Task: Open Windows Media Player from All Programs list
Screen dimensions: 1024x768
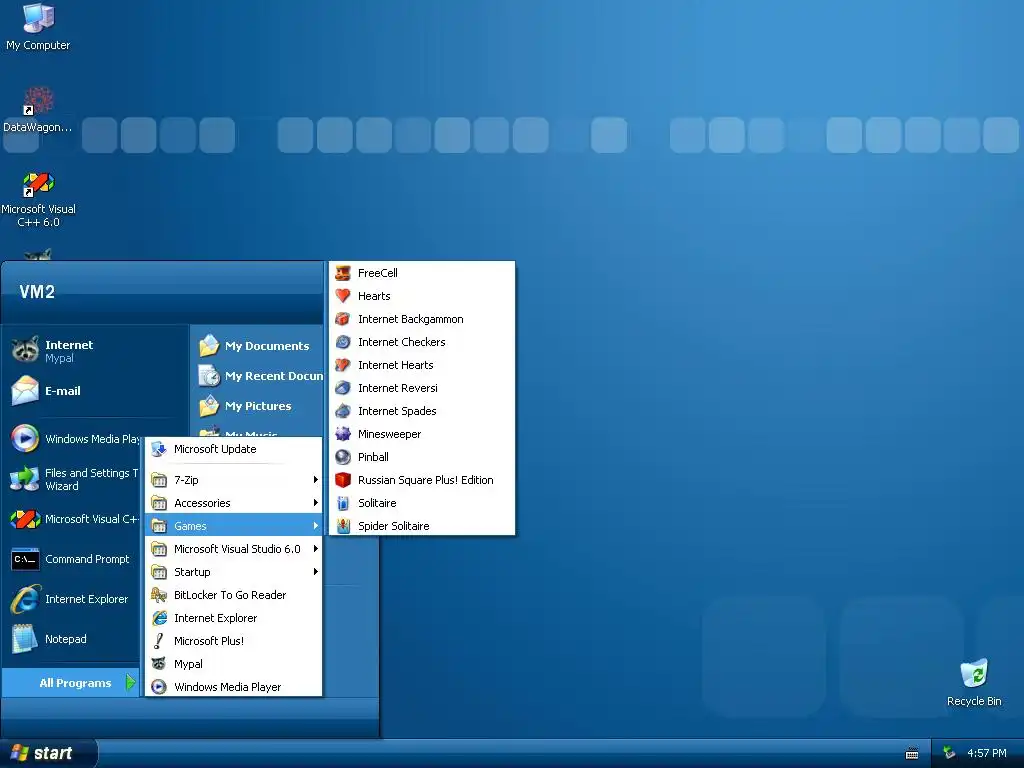Action: pyautogui.click(x=234, y=687)
